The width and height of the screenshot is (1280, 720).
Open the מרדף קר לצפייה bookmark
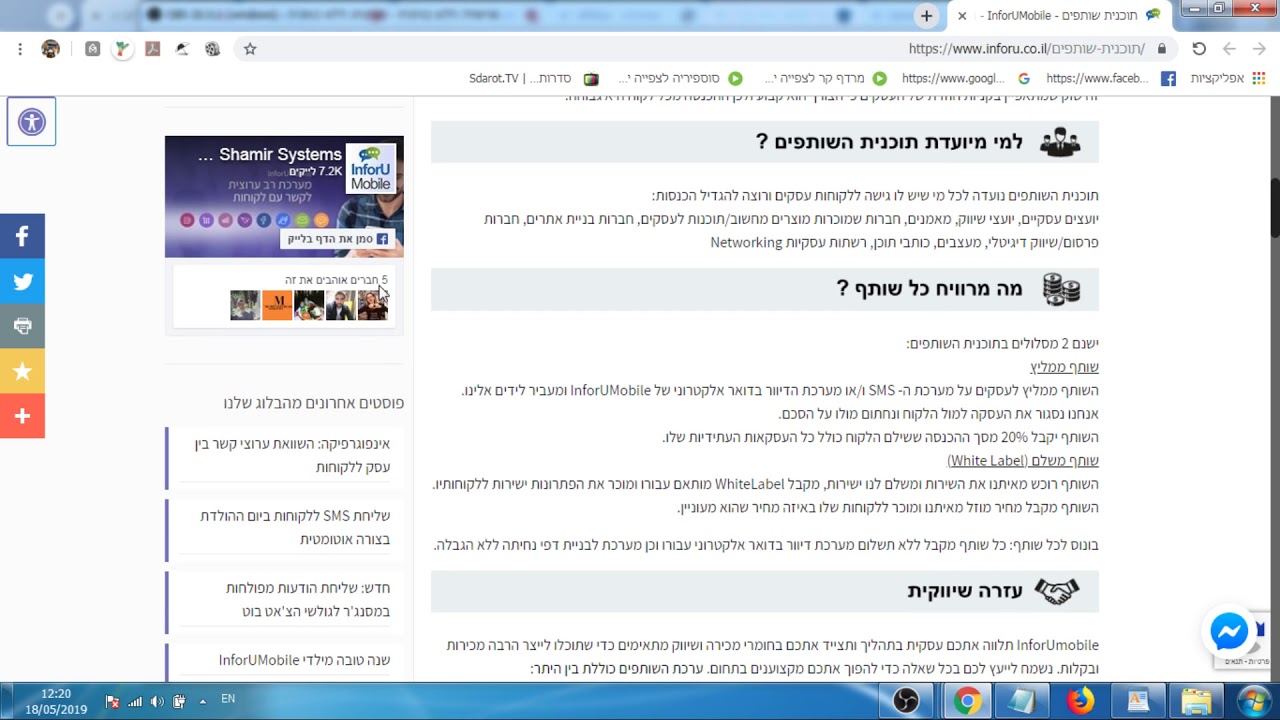825,78
